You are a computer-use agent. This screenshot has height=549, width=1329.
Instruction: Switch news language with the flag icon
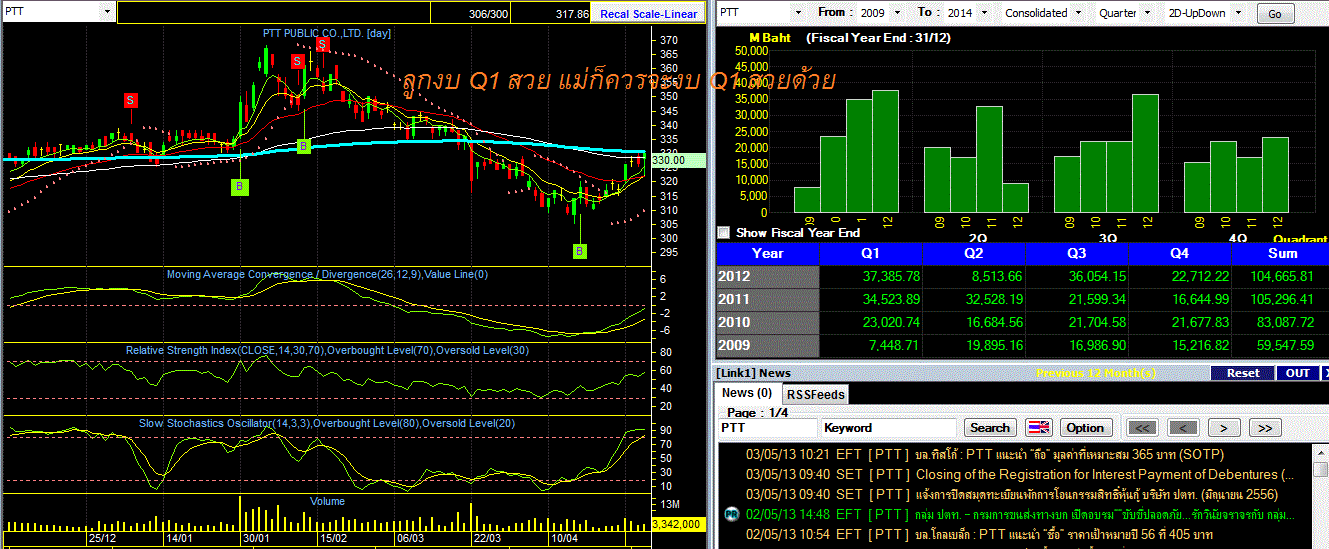coord(1039,427)
